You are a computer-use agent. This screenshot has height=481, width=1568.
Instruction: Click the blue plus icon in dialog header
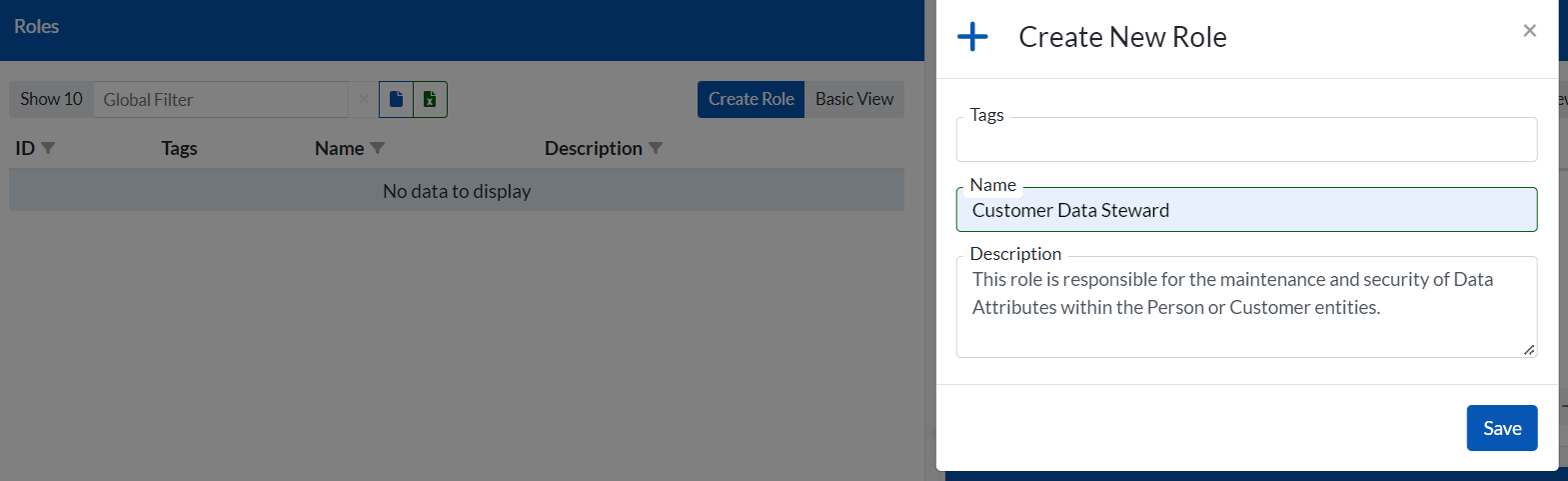(972, 37)
